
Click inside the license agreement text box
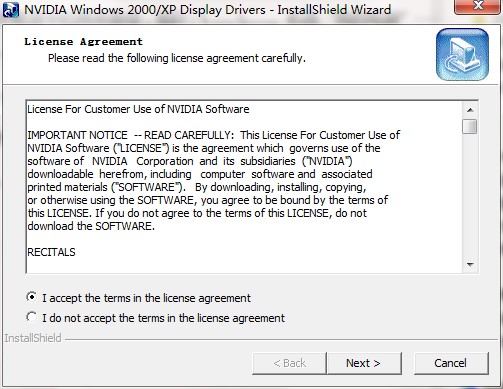tap(244, 187)
